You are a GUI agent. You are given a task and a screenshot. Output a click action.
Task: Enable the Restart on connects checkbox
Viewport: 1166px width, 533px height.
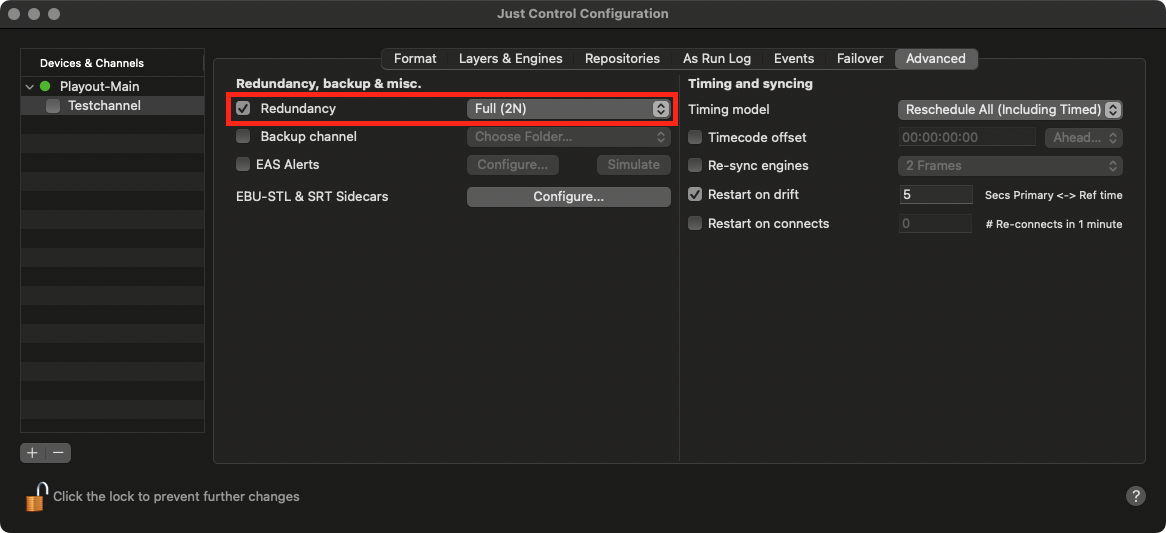(x=695, y=223)
